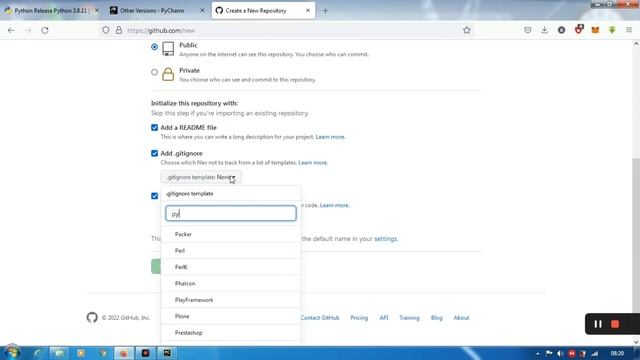Bookmark this page with the star icon
Viewport: 640px width, 360px height.
tap(467, 30)
